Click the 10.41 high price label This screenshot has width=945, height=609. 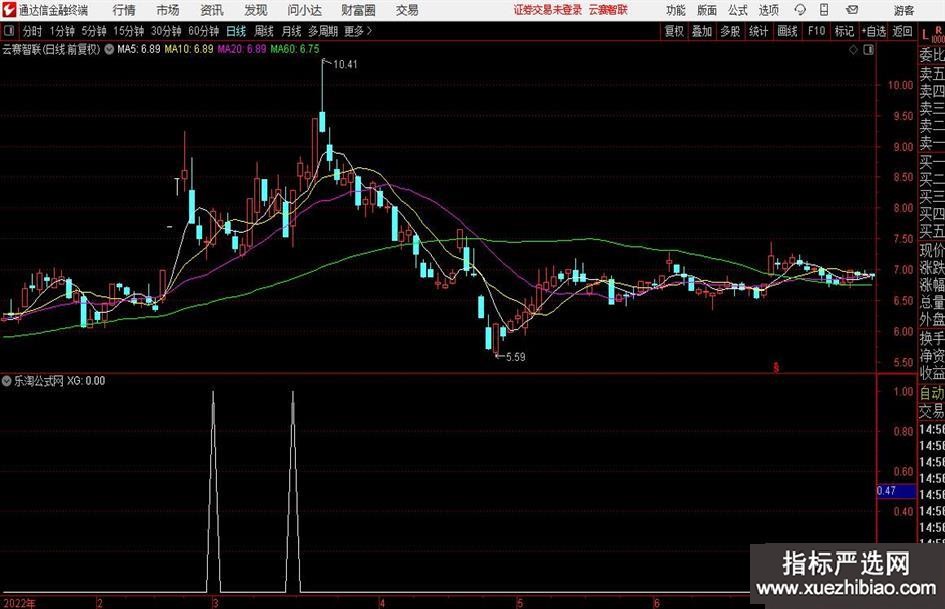click(x=345, y=65)
